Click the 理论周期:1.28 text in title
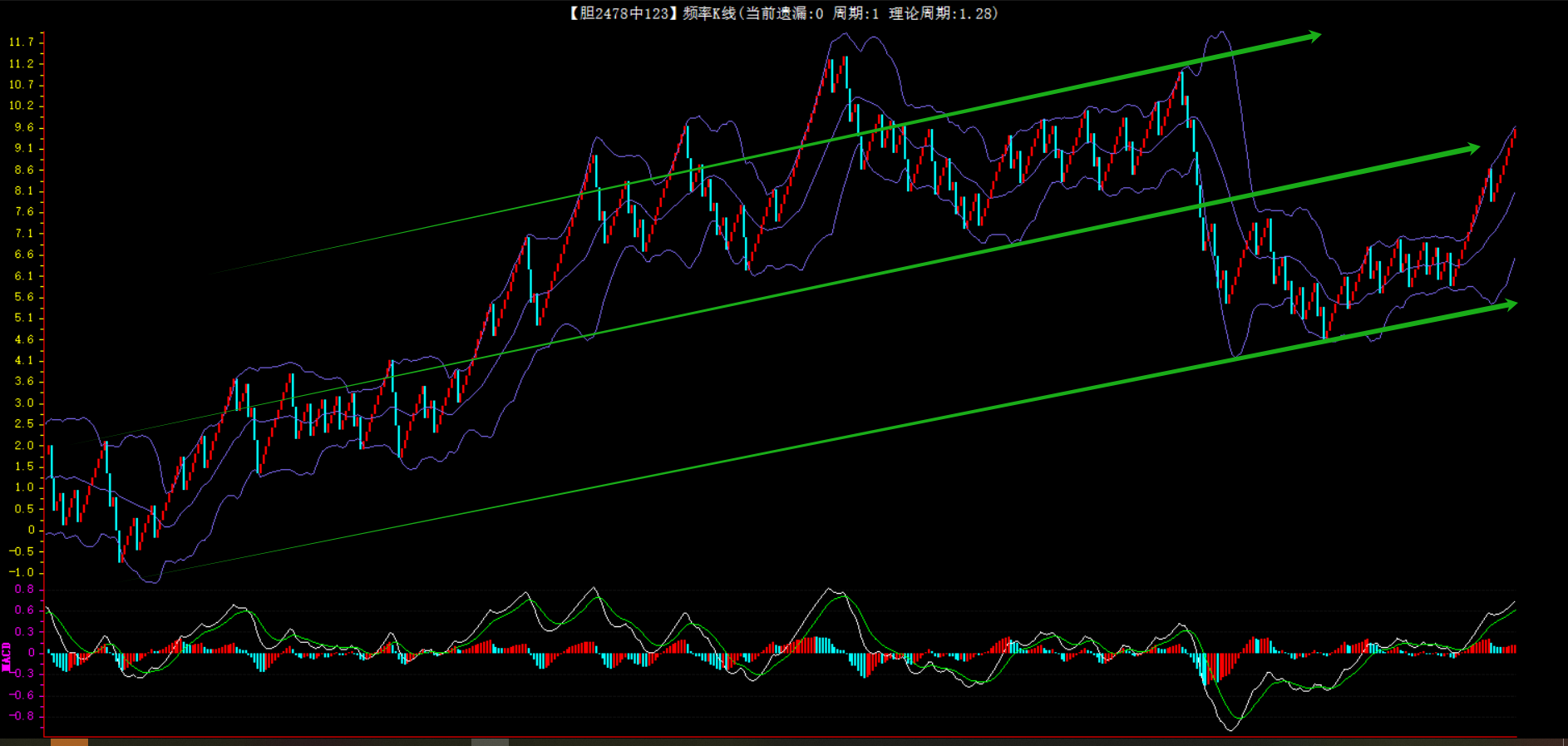 pyautogui.click(x=942, y=13)
